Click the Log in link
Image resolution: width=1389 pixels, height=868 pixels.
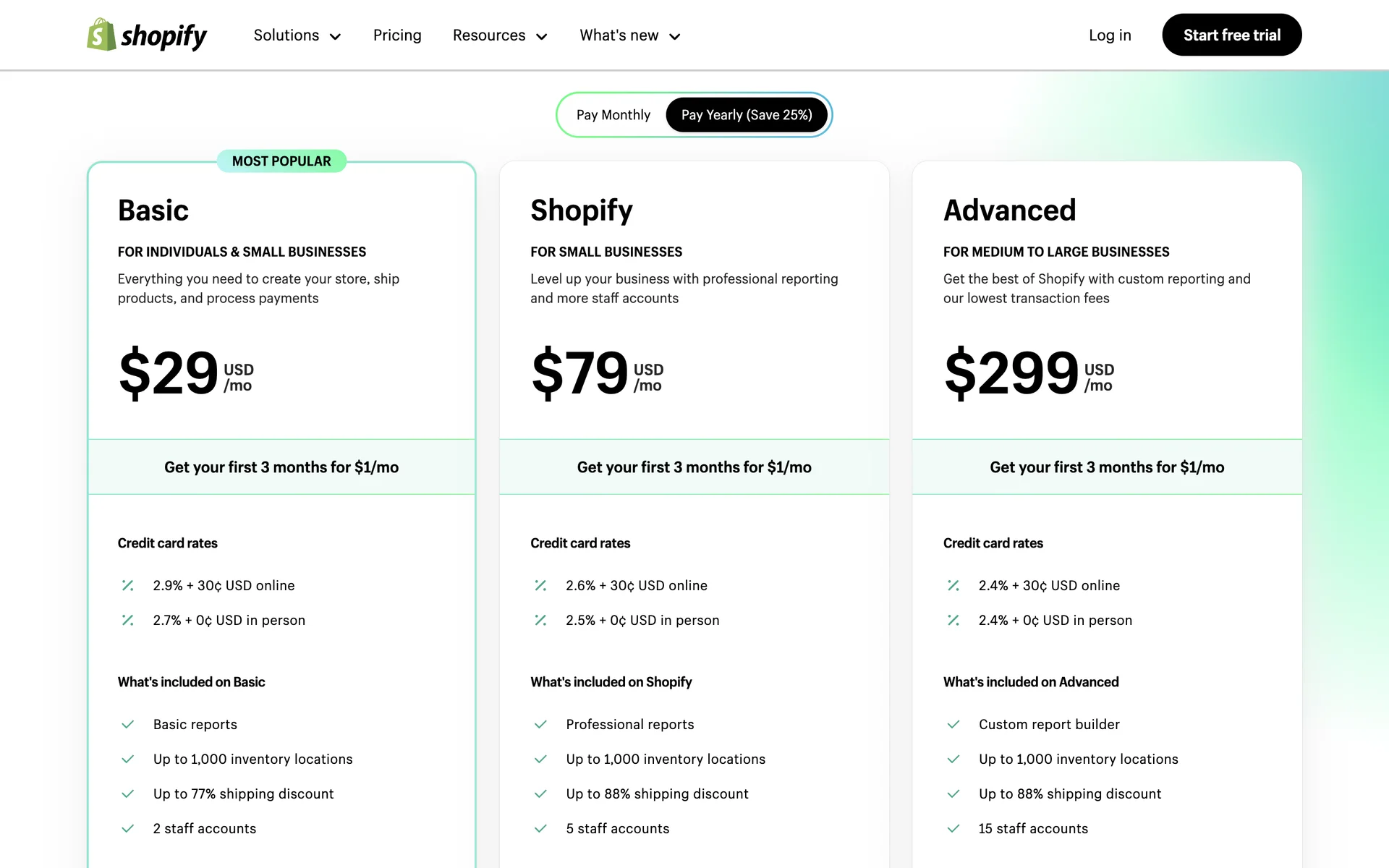click(1110, 35)
